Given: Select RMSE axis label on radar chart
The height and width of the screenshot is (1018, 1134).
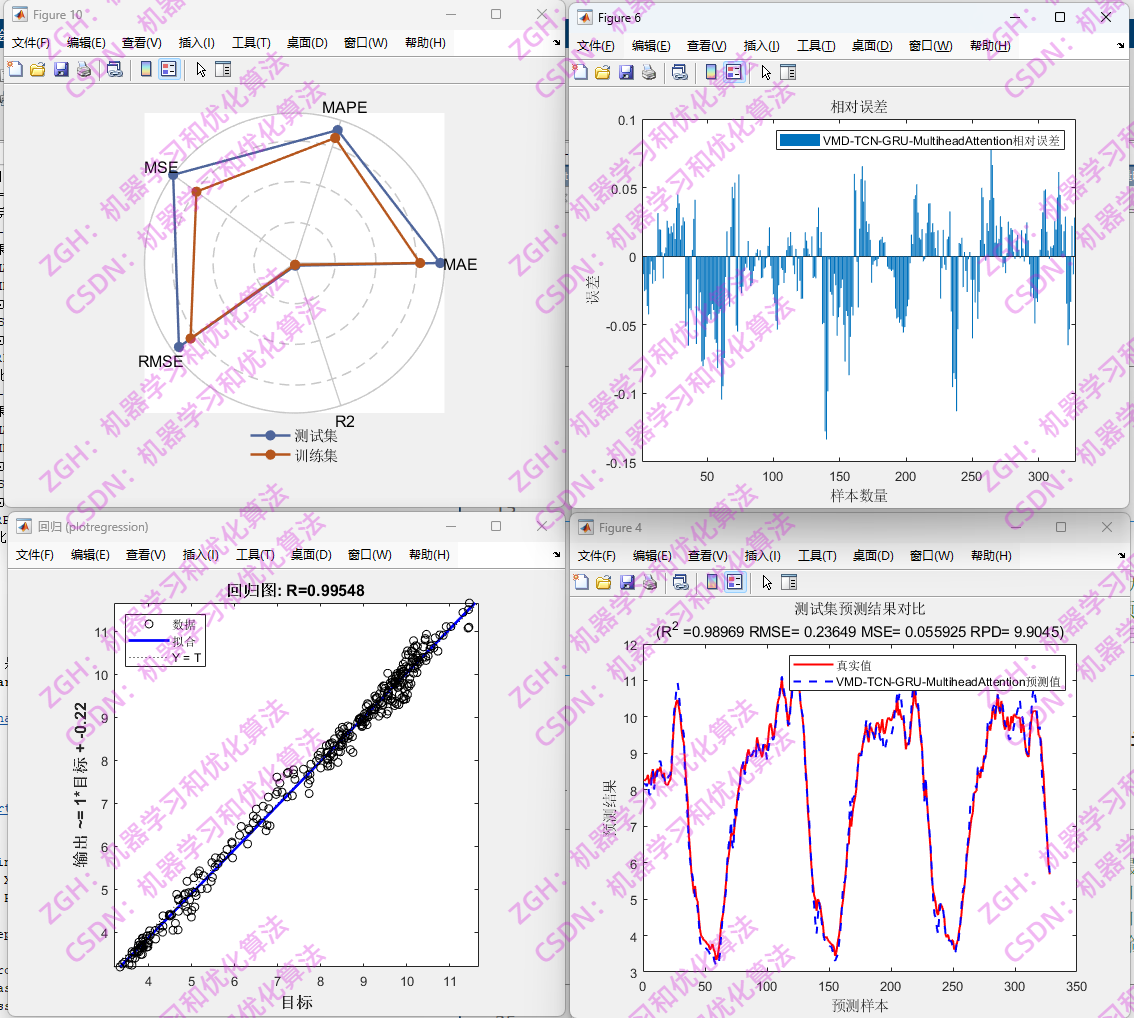Looking at the screenshot, I should tap(161, 362).
